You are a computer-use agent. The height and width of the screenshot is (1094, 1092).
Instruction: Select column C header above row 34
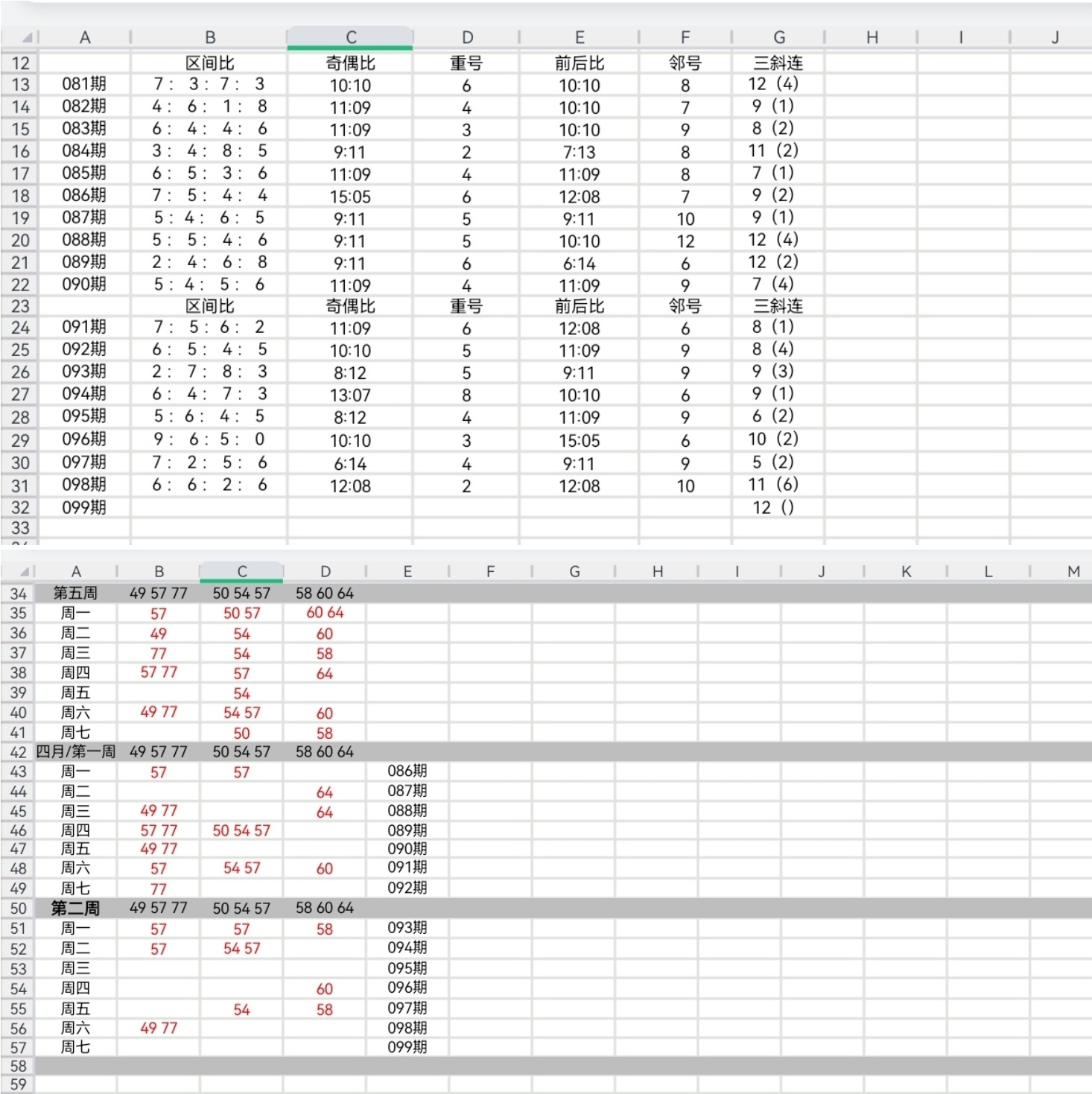tap(241, 571)
